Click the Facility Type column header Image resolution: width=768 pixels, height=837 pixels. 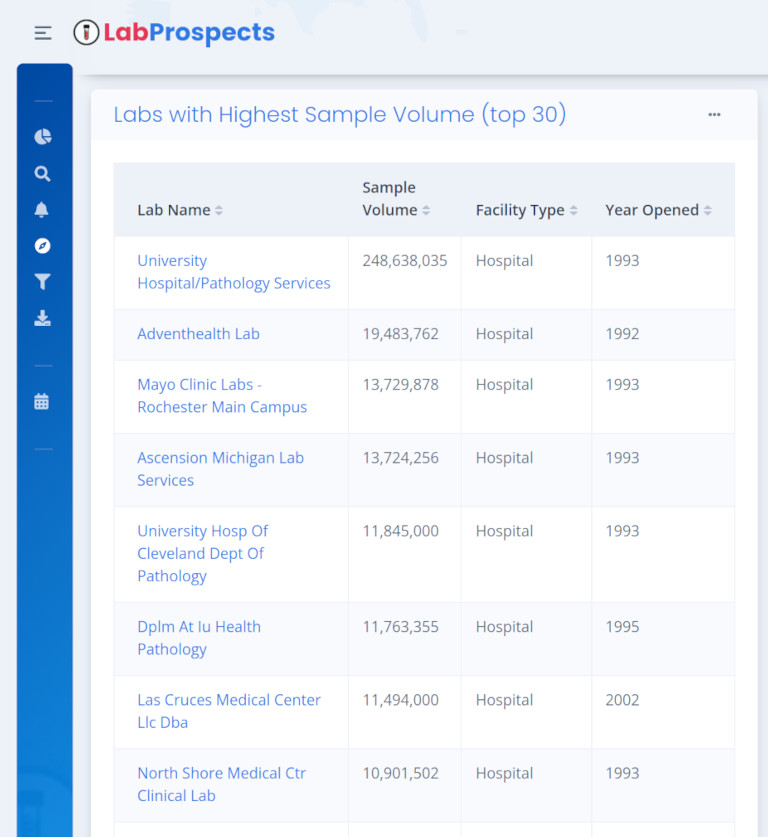coord(520,210)
